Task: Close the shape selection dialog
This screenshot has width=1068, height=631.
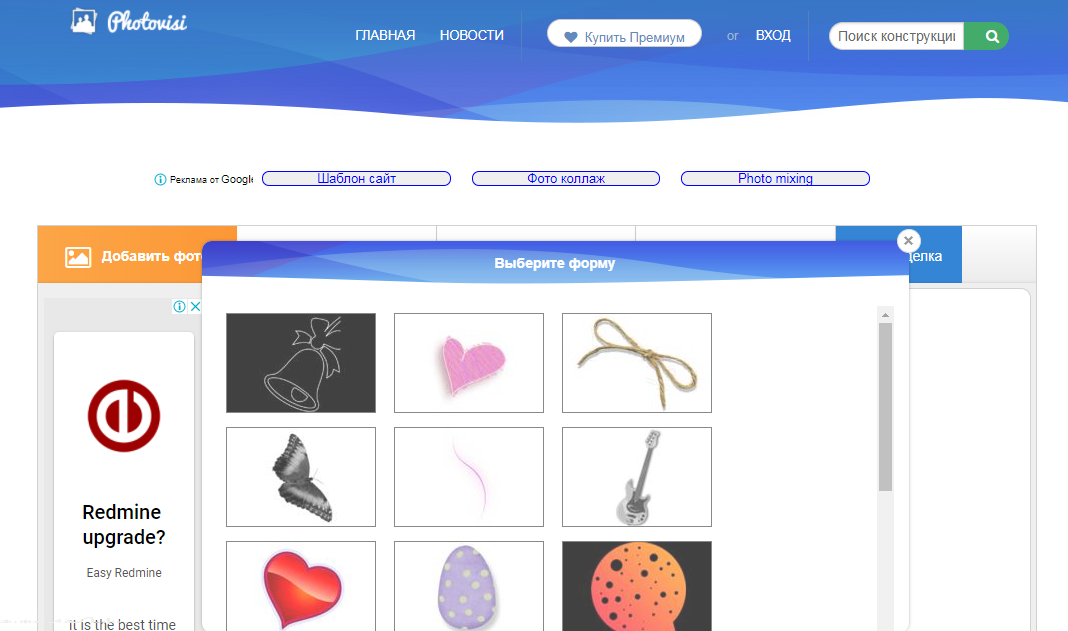Action: click(908, 241)
